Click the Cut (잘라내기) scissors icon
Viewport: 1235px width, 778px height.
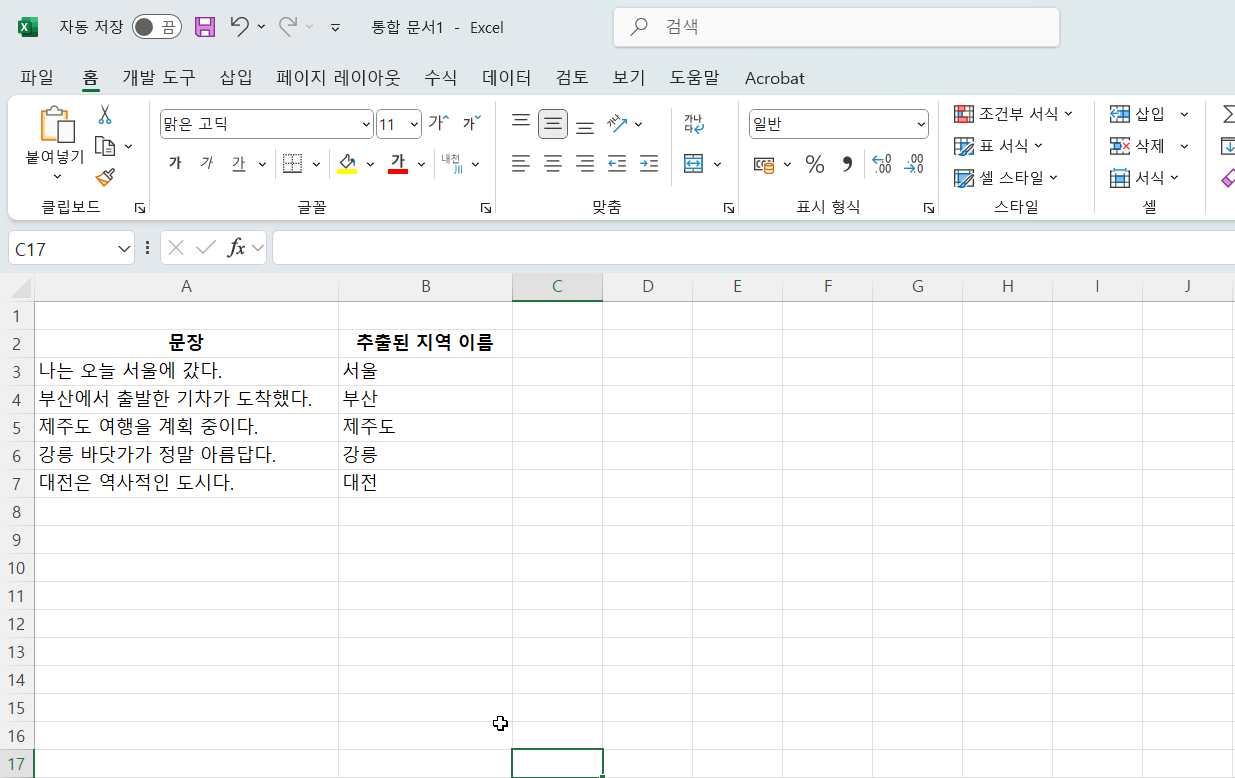pos(103,115)
